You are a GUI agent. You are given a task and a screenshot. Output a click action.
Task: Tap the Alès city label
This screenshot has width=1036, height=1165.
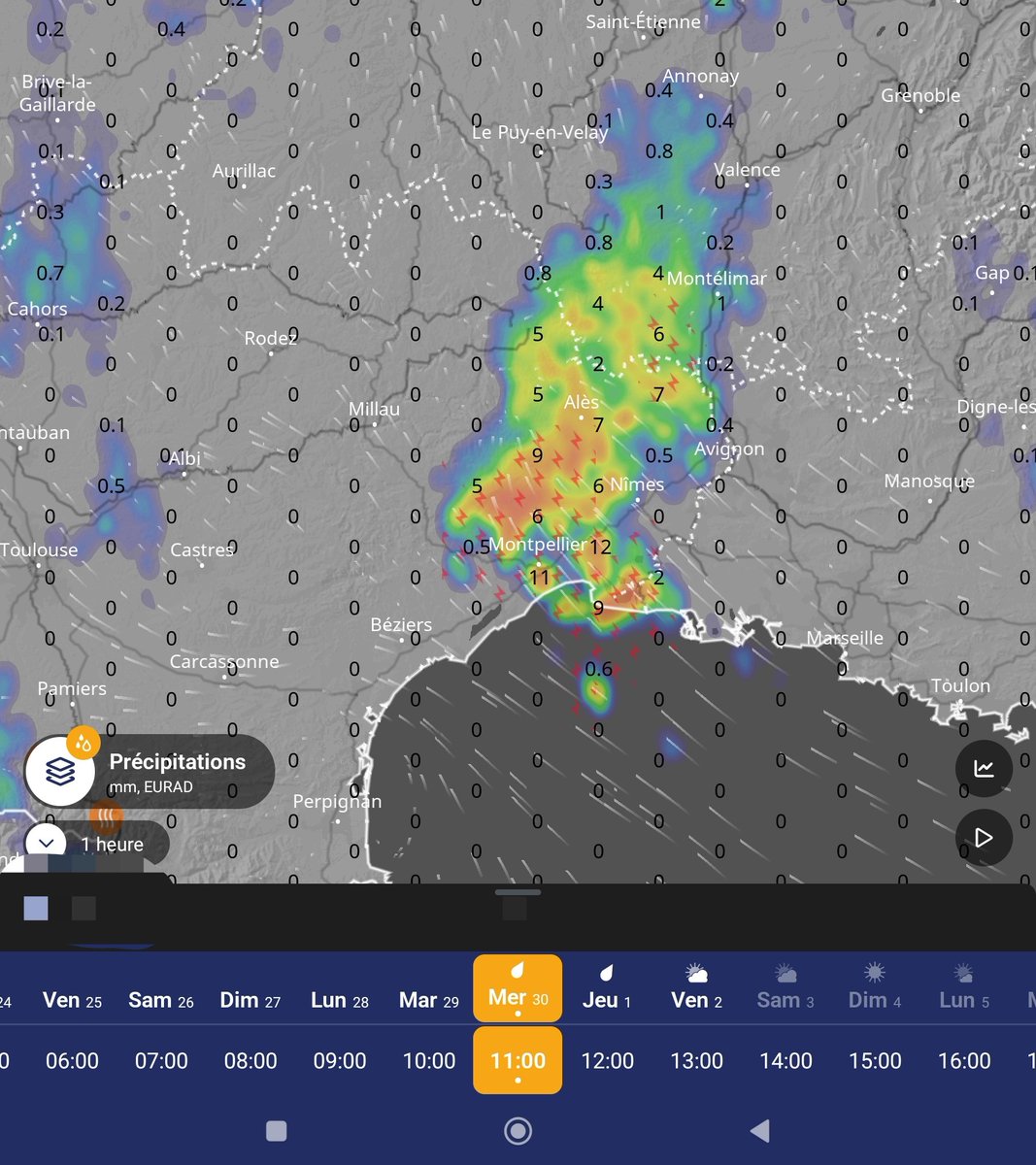(x=582, y=401)
